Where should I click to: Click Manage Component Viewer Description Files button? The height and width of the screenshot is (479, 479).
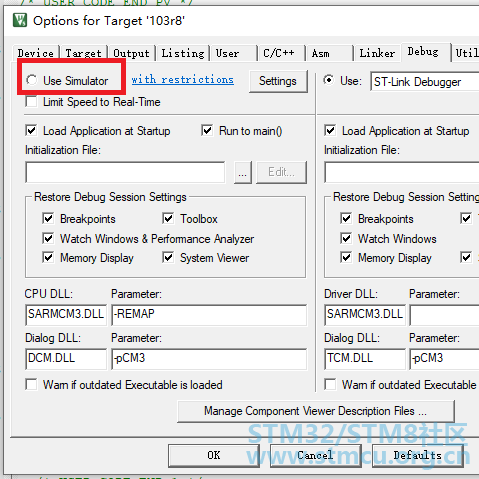(316, 411)
